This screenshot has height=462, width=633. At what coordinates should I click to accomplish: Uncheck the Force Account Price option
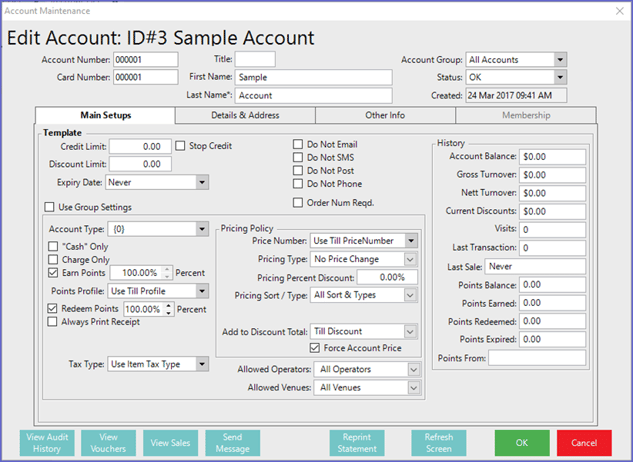pyautogui.click(x=315, y=348)
